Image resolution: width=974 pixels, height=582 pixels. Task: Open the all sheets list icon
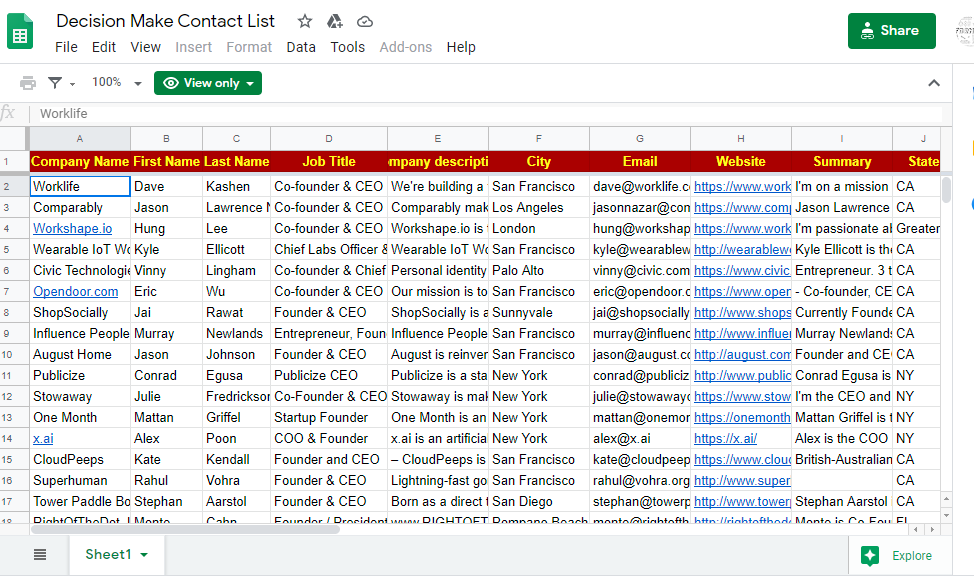(40, 555)
